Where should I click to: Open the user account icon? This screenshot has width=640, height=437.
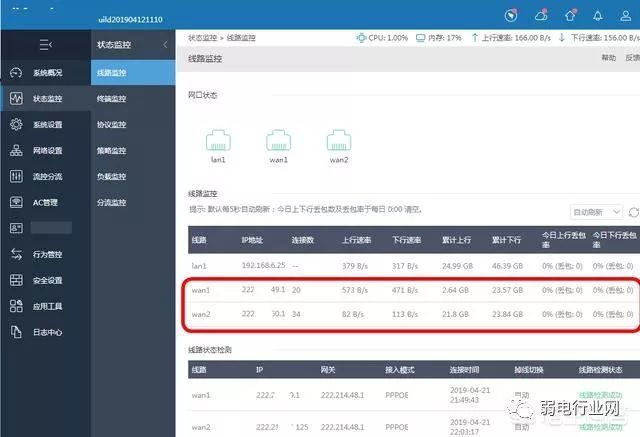(x=626, y=16)
